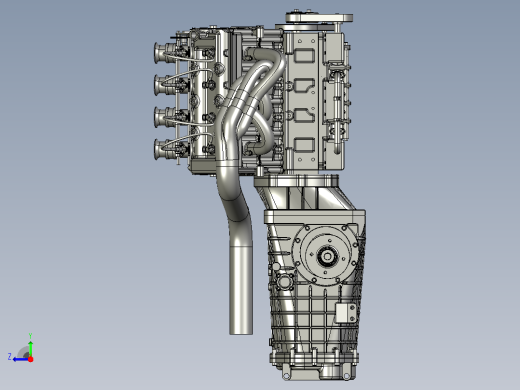Click the blue Z axis arrow of the triad
The image size is (520, 390).
tap(20, 359)
